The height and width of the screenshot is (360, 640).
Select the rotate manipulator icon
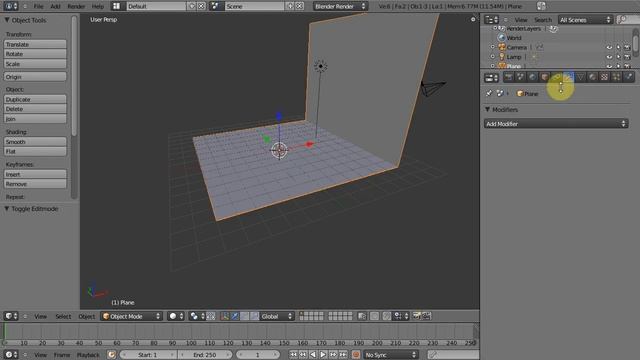click(244, 316)
